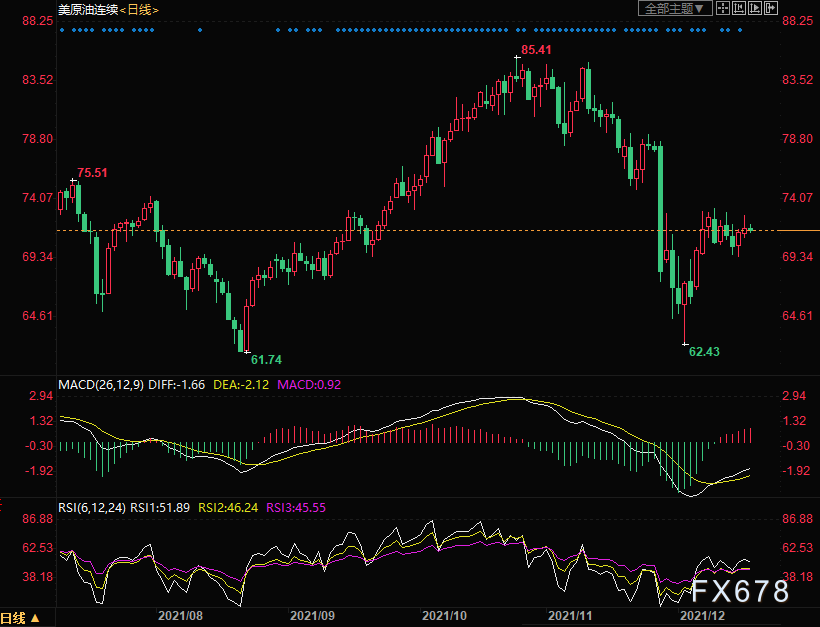The height and width of the screenshot is (627, 820).
Task: Click the 62.43 low price marker
Action: tap(704, 351)
